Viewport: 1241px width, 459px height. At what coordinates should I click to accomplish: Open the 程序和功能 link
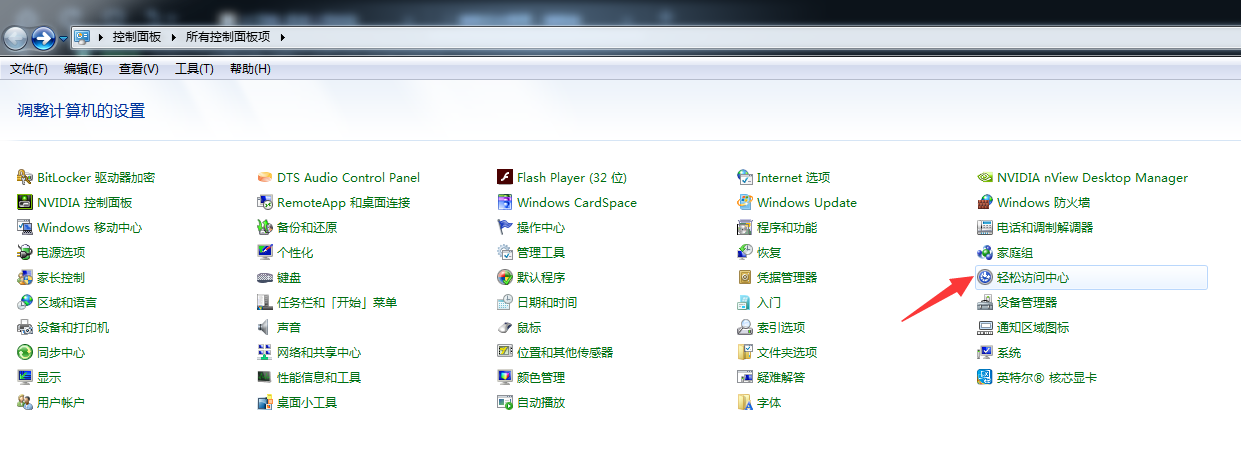click(787, 227)
